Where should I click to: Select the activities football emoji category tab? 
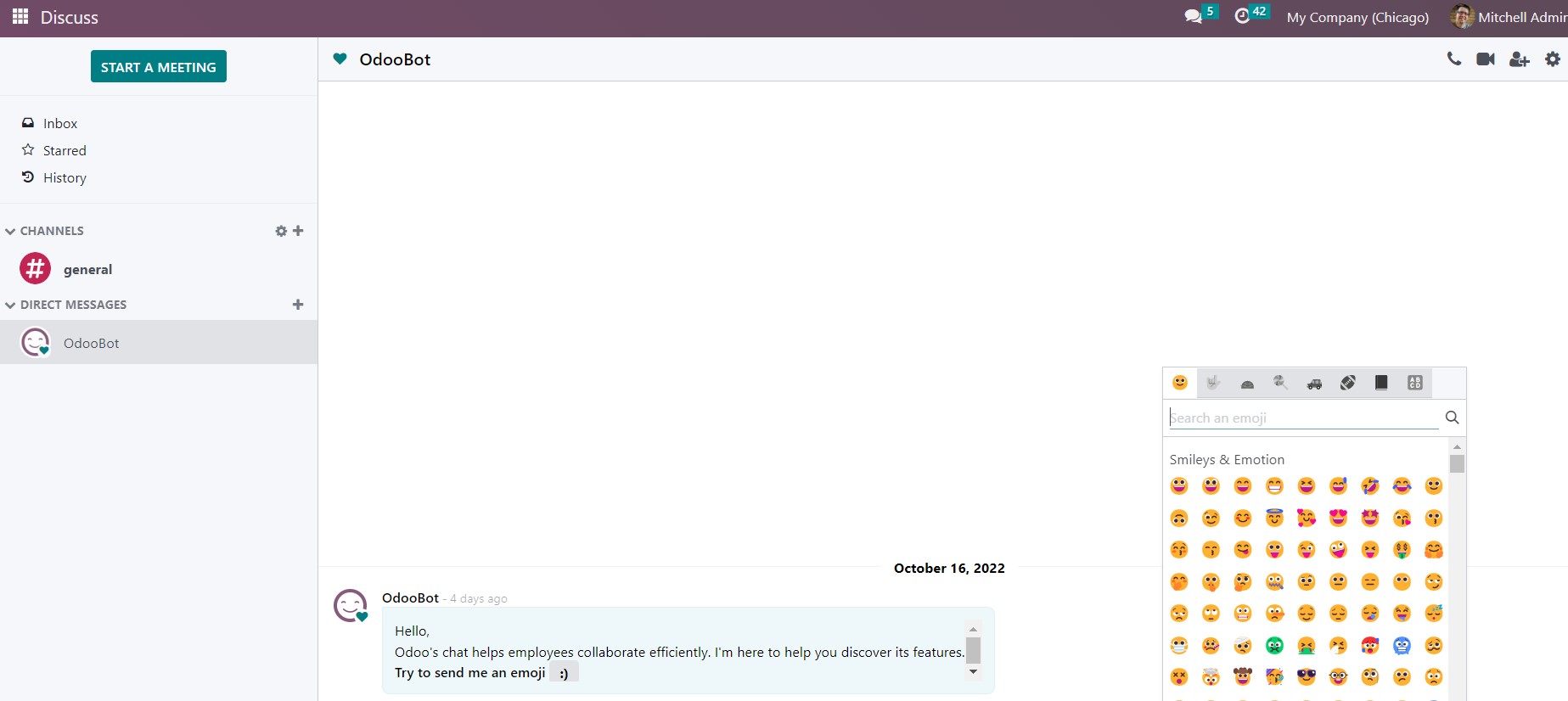click(1348, 383)
